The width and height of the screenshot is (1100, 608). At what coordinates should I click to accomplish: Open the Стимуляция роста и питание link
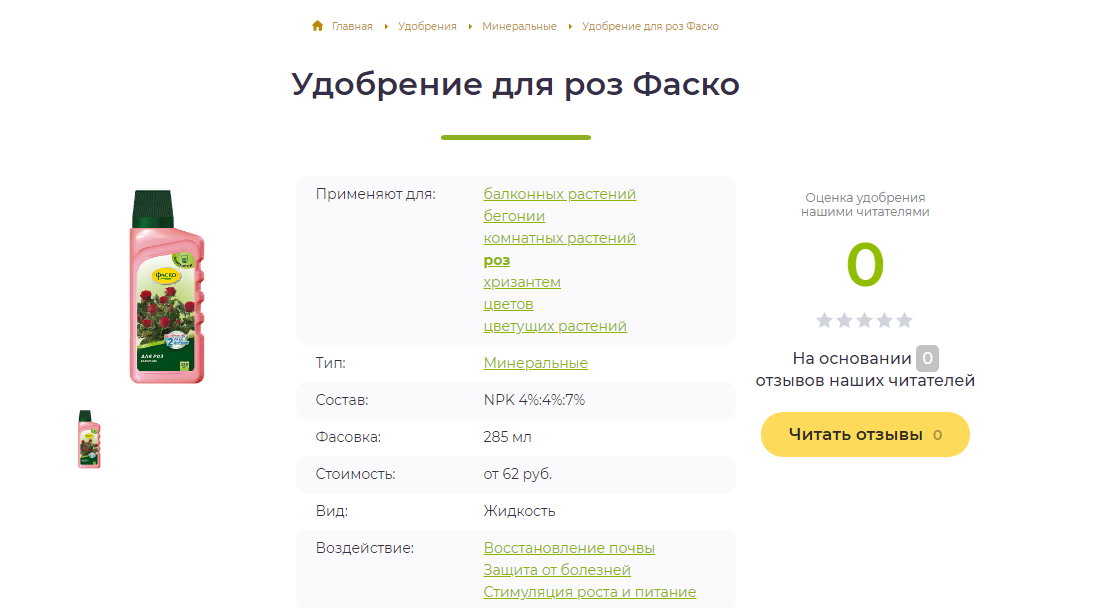click(x=590, y=593)
